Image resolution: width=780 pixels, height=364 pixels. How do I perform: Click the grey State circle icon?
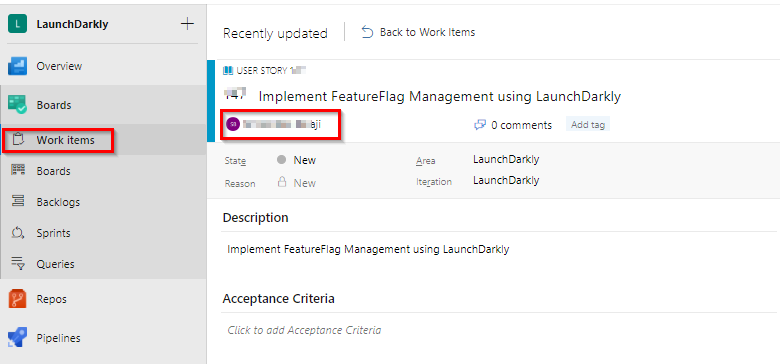pyautogui.click(x=282, y=160)
